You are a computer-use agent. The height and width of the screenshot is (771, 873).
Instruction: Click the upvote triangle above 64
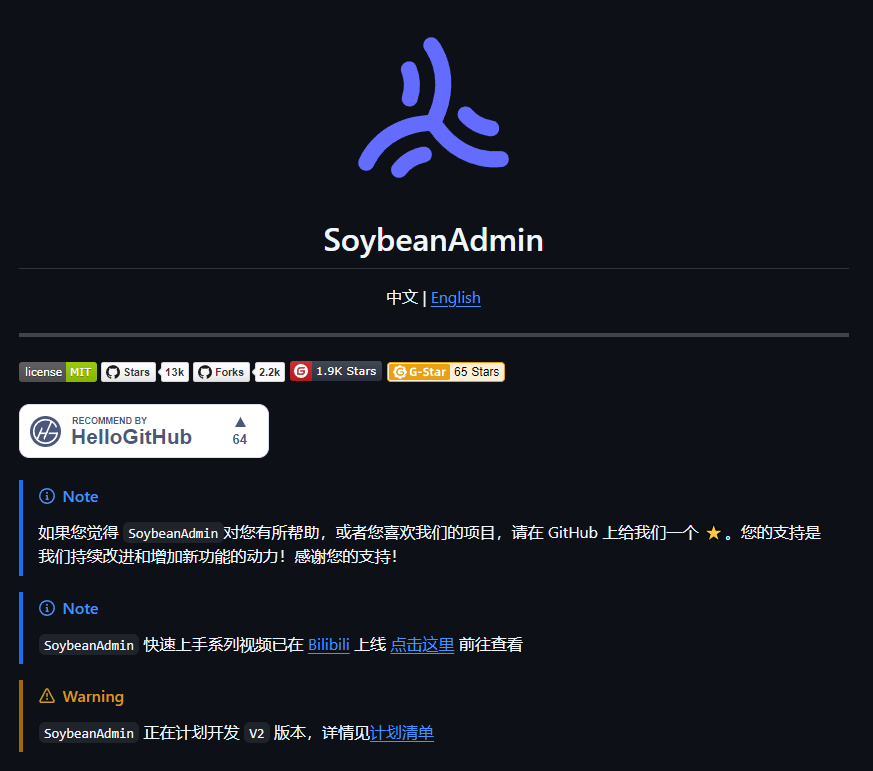click(x=240, y=422)
